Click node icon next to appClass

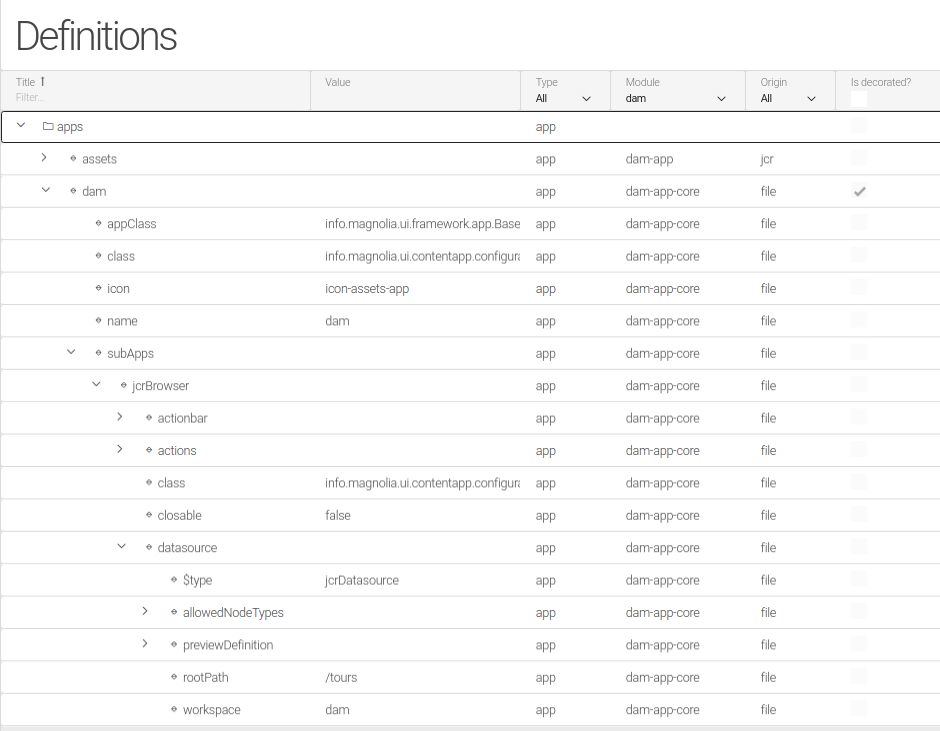98,224
